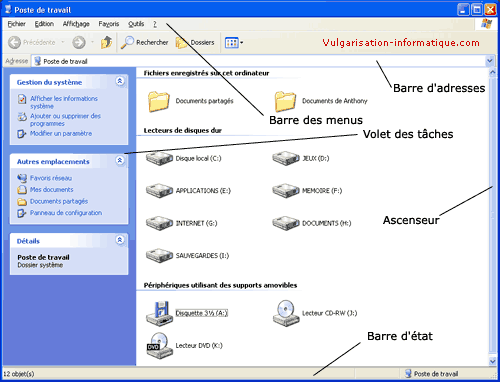Open the Affichage menu
500x382 pixels.
[76, 24]
